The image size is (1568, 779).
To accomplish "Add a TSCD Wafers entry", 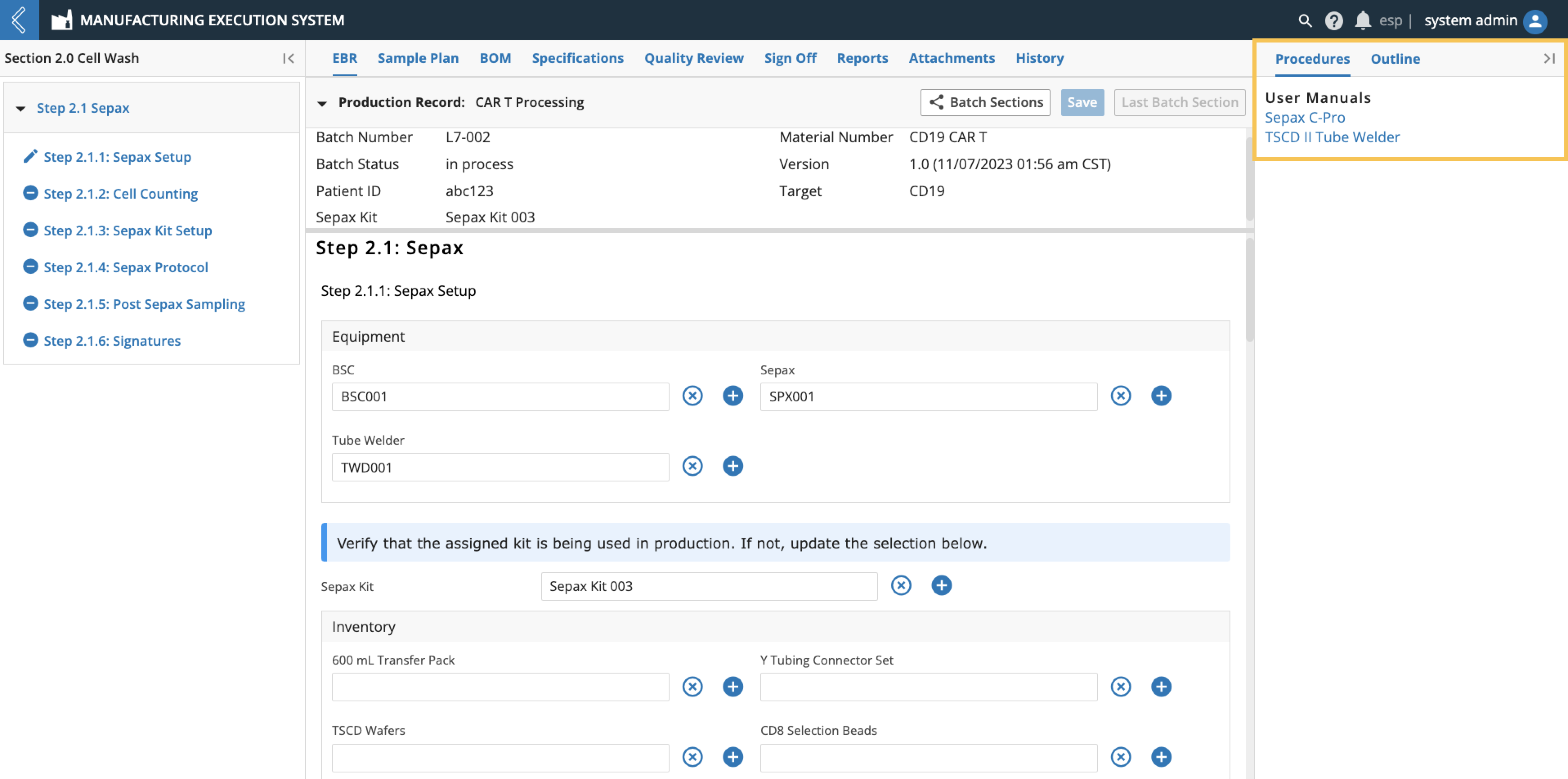I will click(733, 757).
